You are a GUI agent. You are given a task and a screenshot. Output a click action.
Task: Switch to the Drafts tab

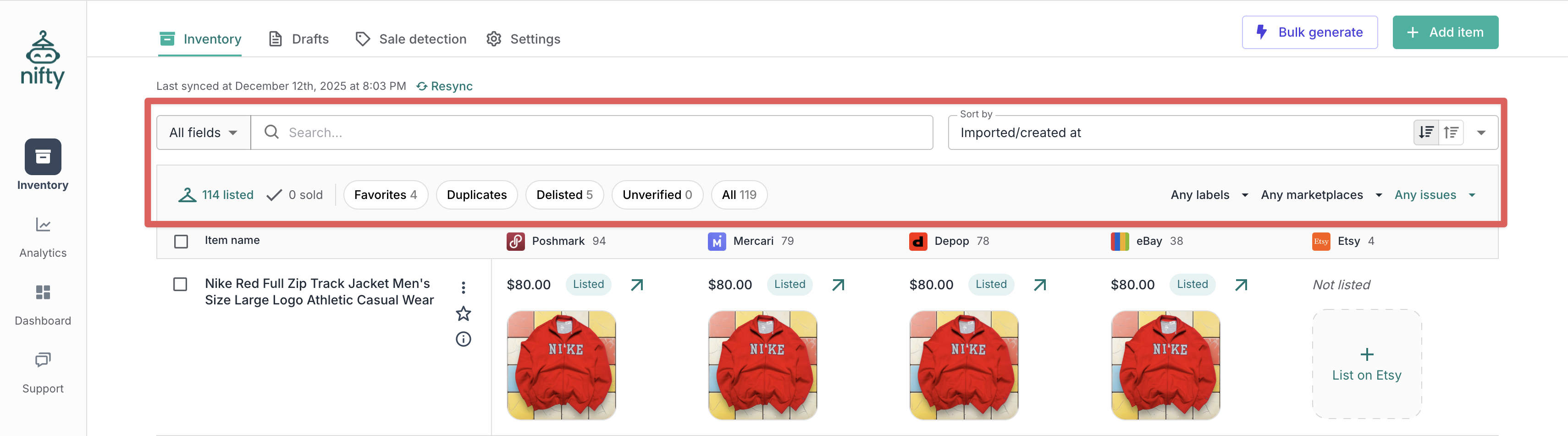(x=299, y=39)
